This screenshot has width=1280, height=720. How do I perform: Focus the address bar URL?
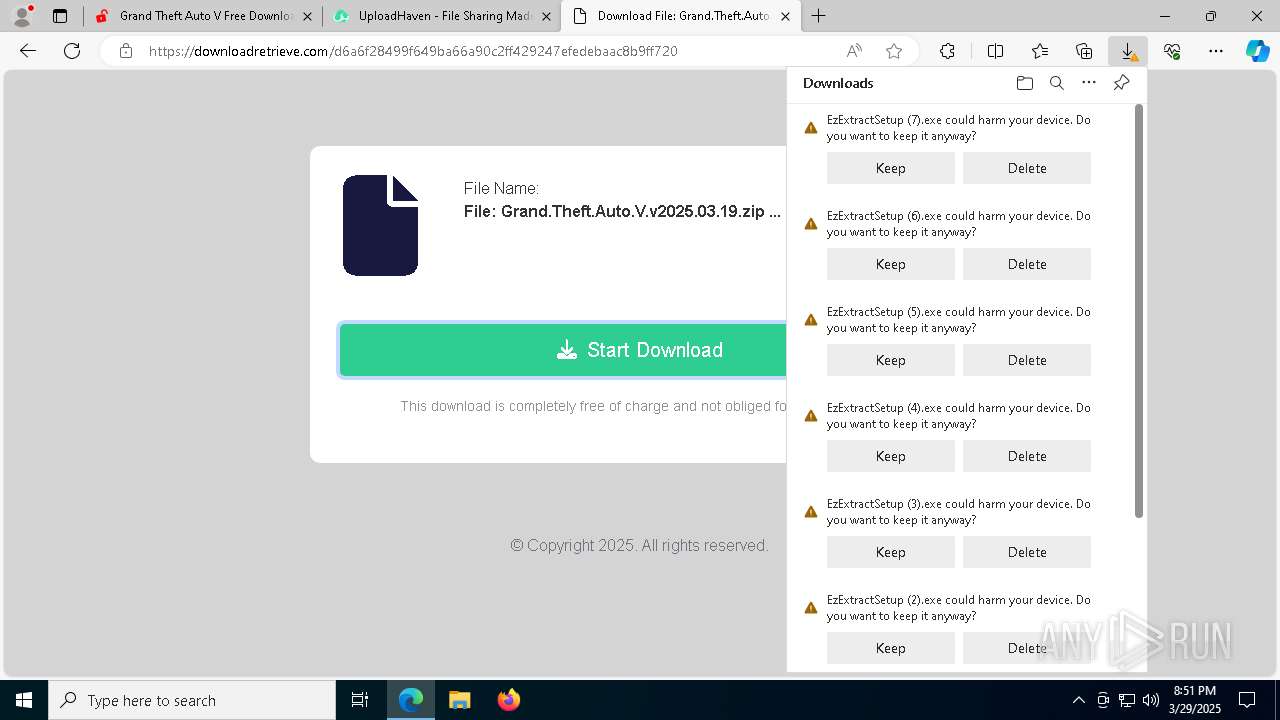(x=413, y=51)
